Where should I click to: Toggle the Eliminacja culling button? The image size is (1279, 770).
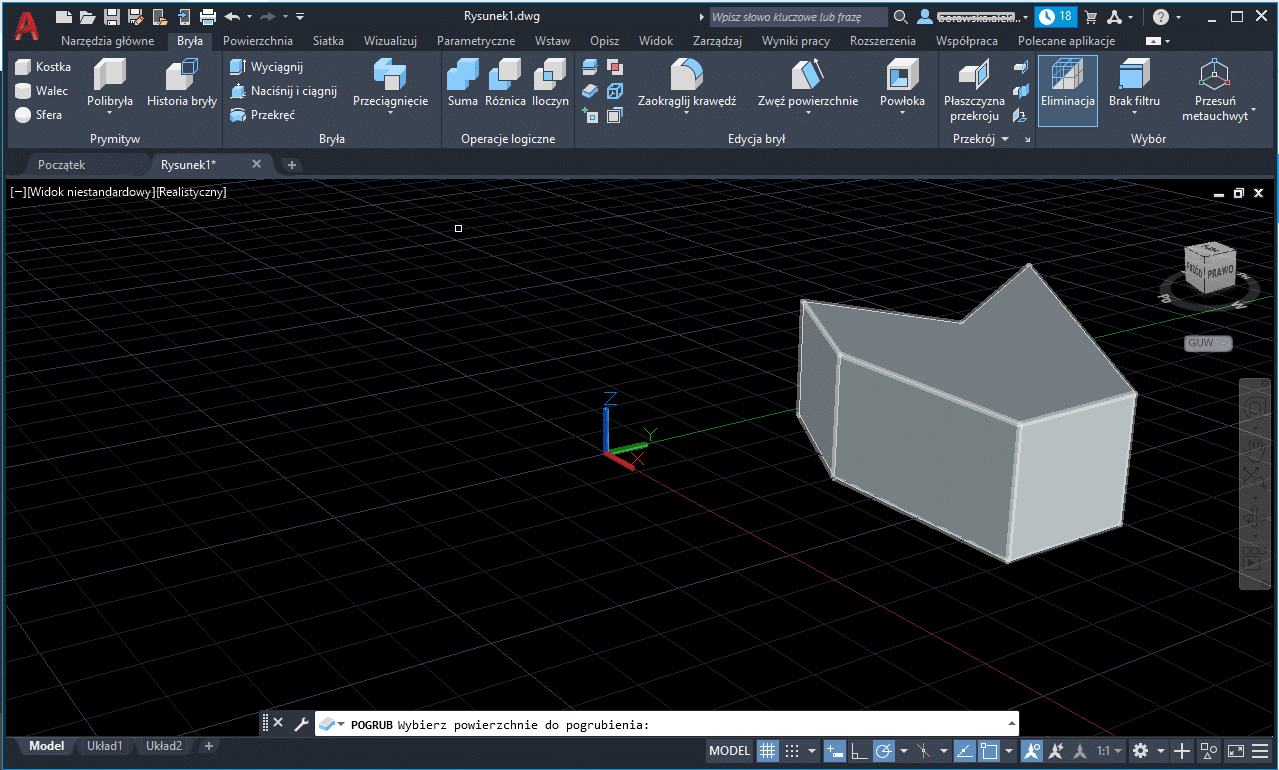(x=1068, y=90)
